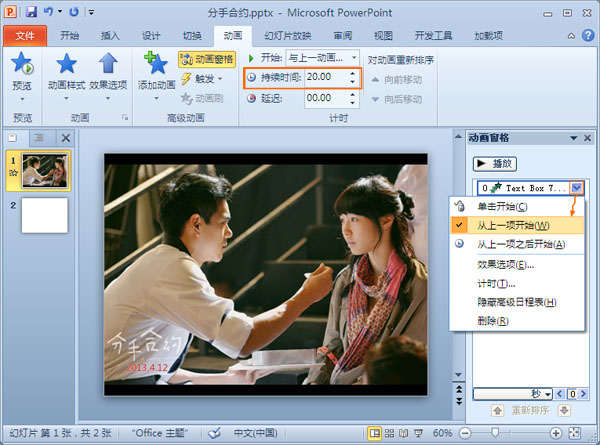600x445 pixels.
Task: Click the zoom in plus button
Action: pyautogui.click(x=556, y=433)
